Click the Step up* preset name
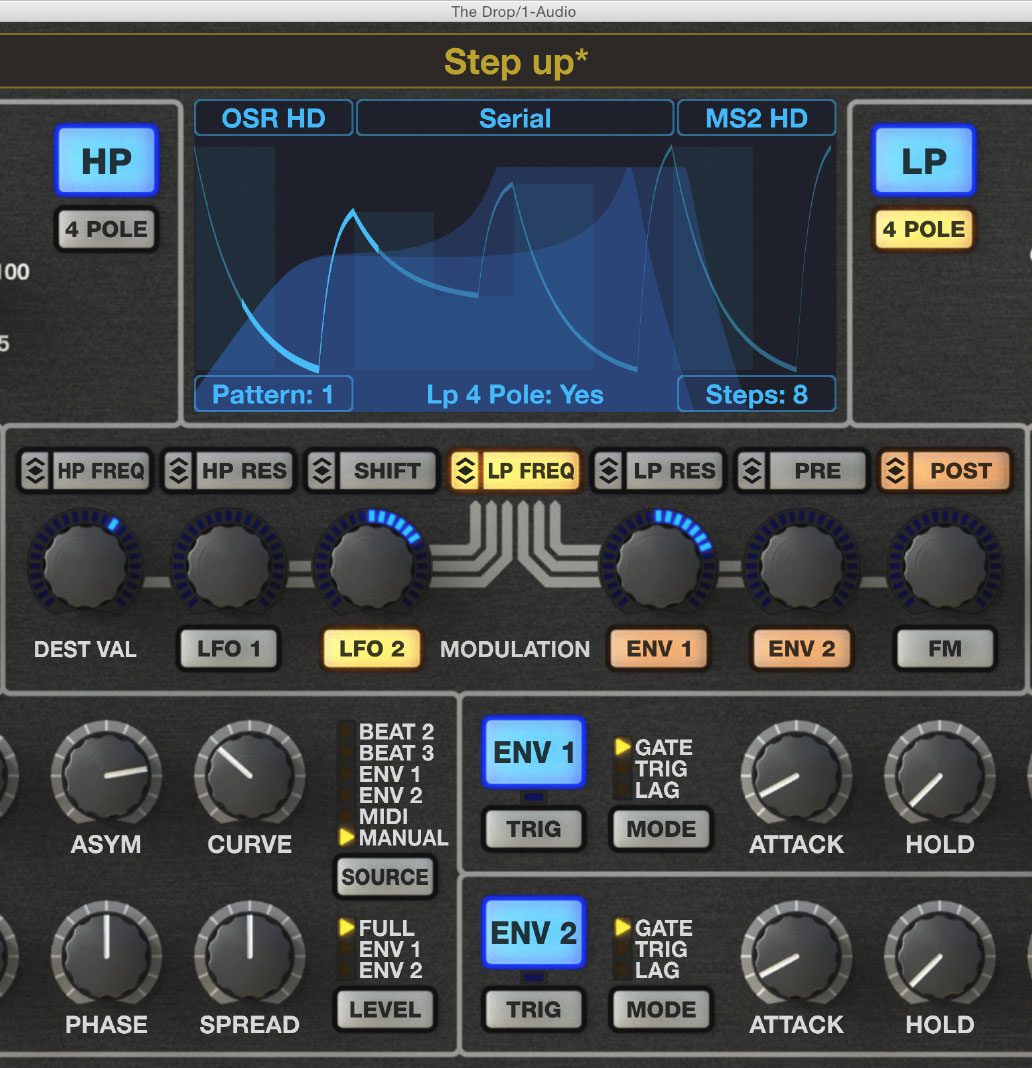Viewport: 1032px width, 1068px height. pyautogui.click(x=516, y=62)
